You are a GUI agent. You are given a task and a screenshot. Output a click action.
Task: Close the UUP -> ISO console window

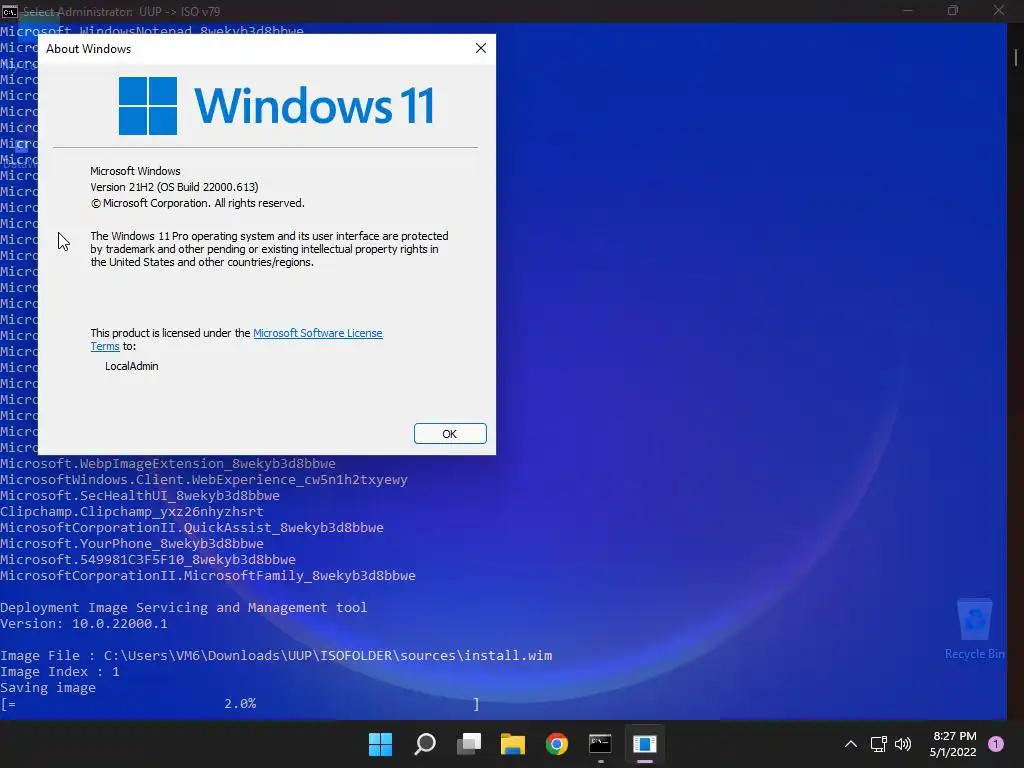[999, 10]
